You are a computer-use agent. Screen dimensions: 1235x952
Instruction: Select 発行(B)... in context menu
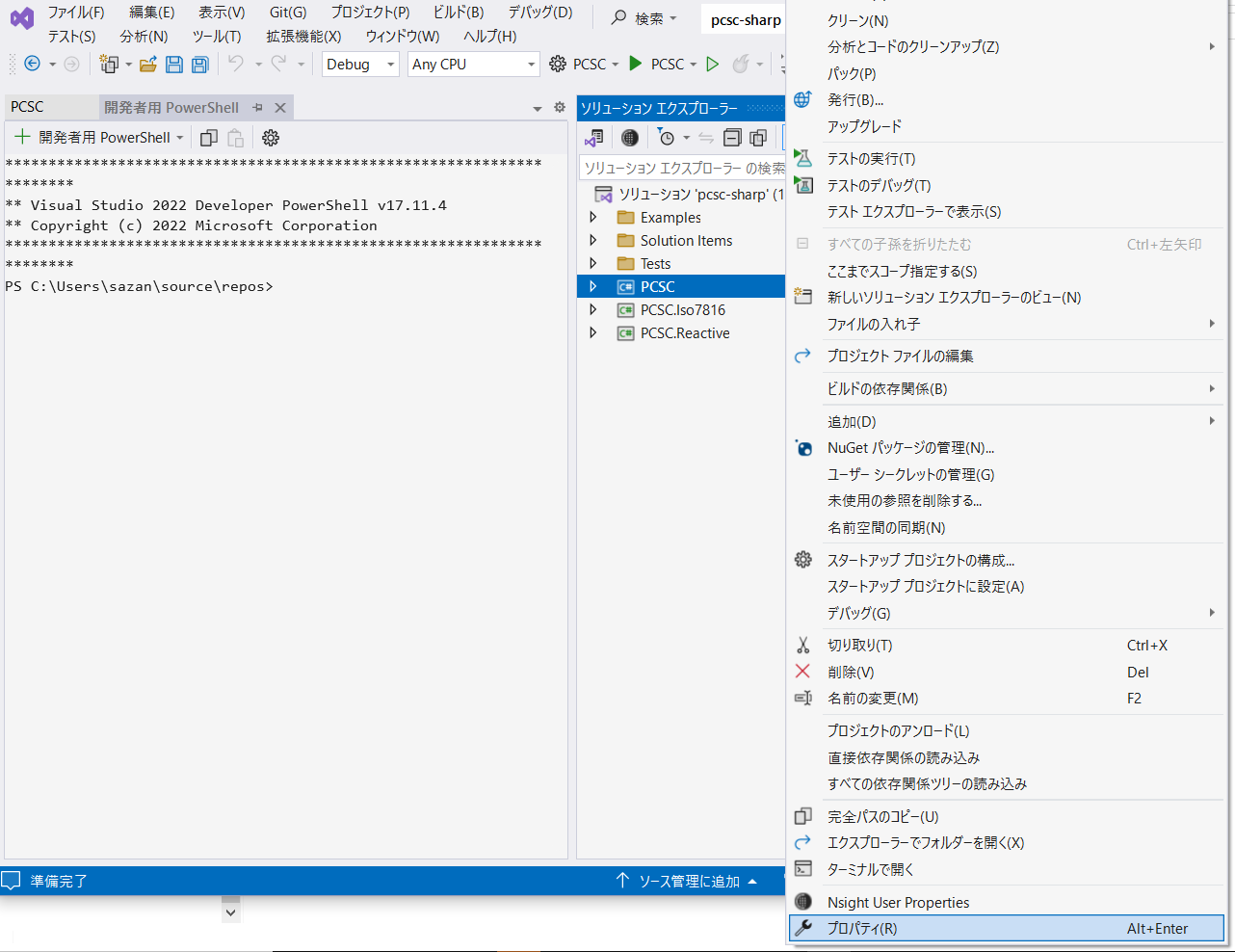(1006, 100)
